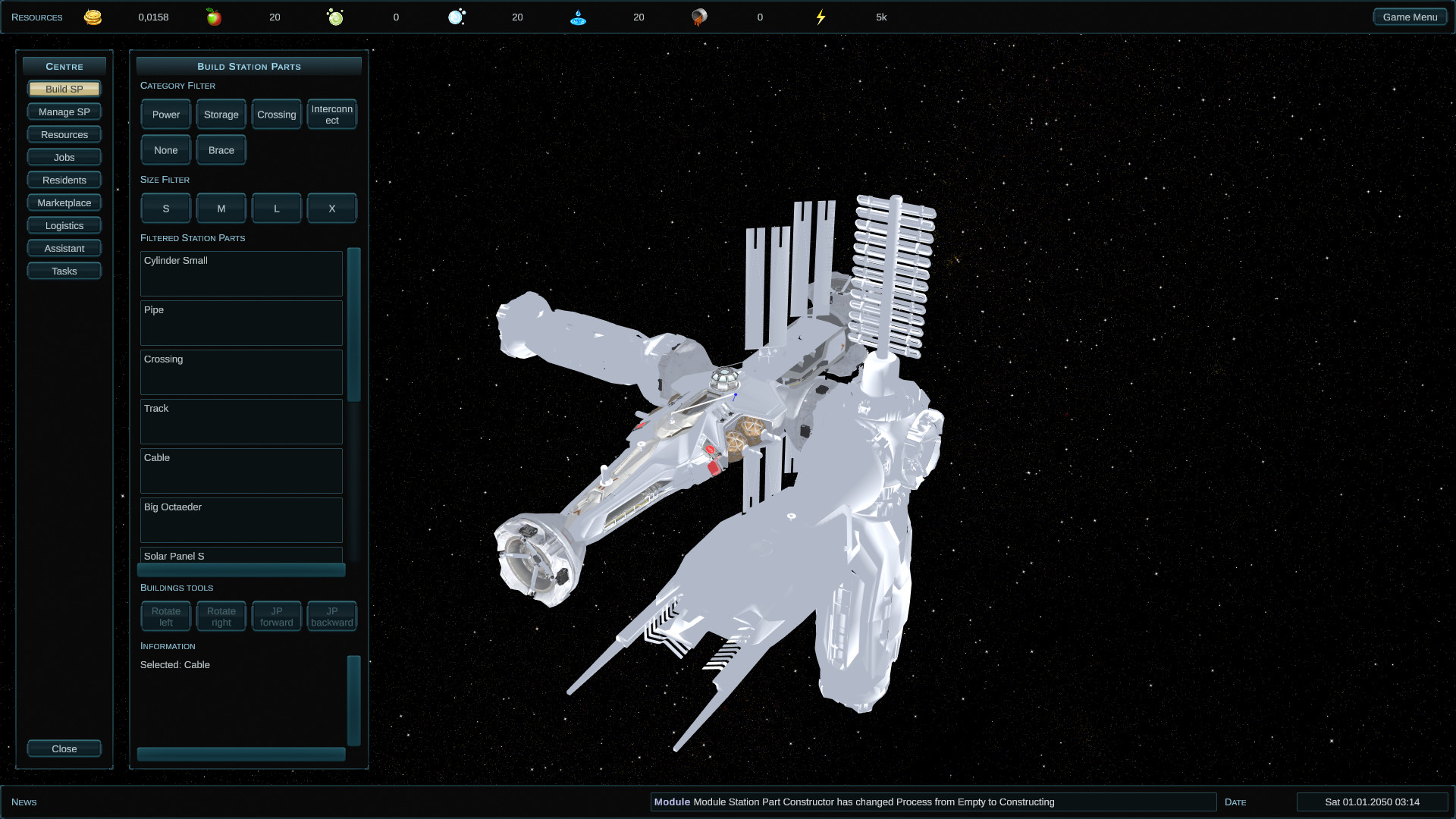
Task: Click the information panel horizontal scrollbar
Action: (241, 754)
